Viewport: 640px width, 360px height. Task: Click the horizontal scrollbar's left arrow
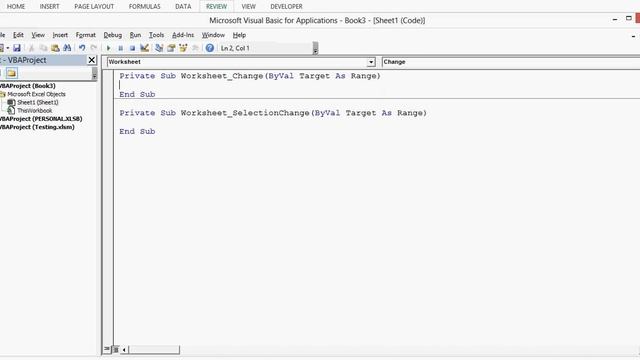124,349
